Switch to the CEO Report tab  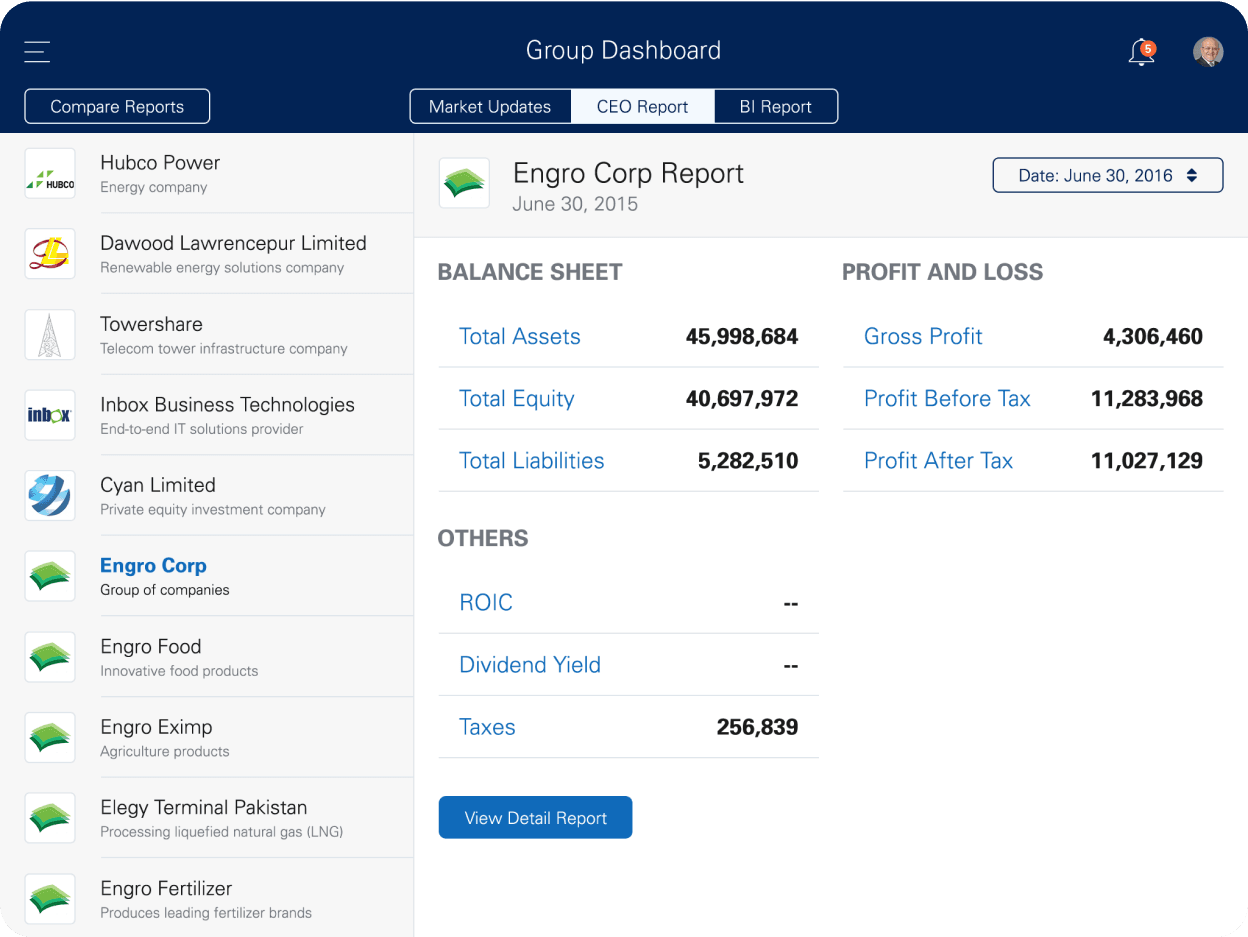[x=643, y=107]
